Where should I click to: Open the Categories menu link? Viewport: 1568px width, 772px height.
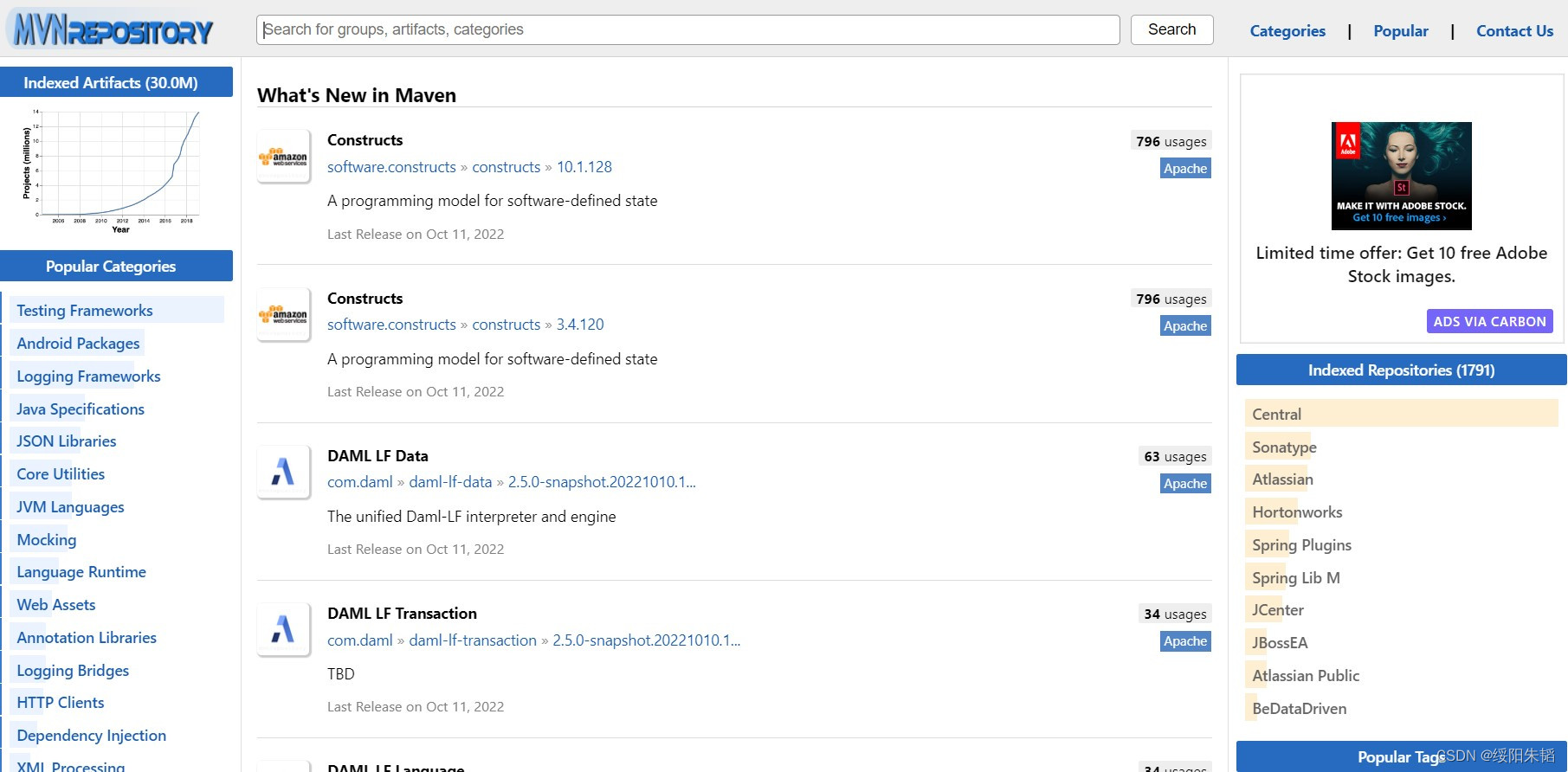(x=1287, y=31)
